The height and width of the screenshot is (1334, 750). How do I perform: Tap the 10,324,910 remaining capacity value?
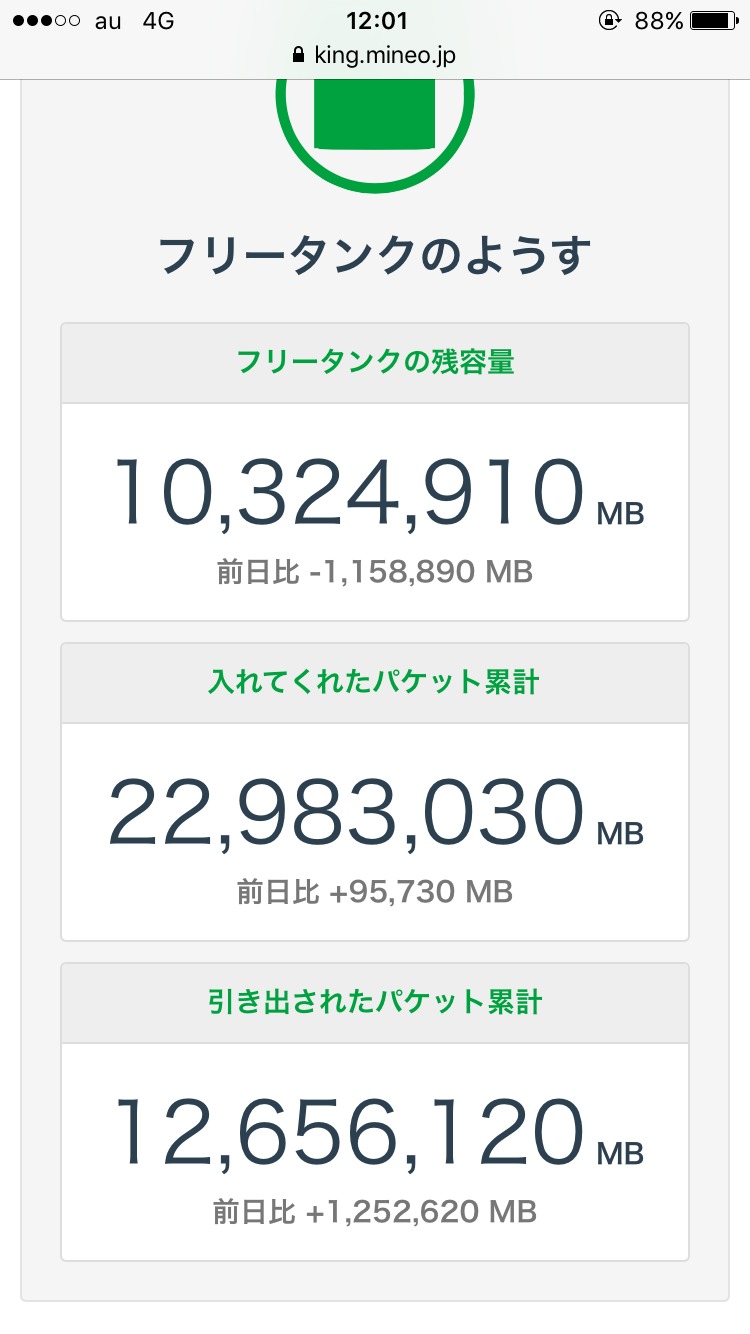pos(348,492)
